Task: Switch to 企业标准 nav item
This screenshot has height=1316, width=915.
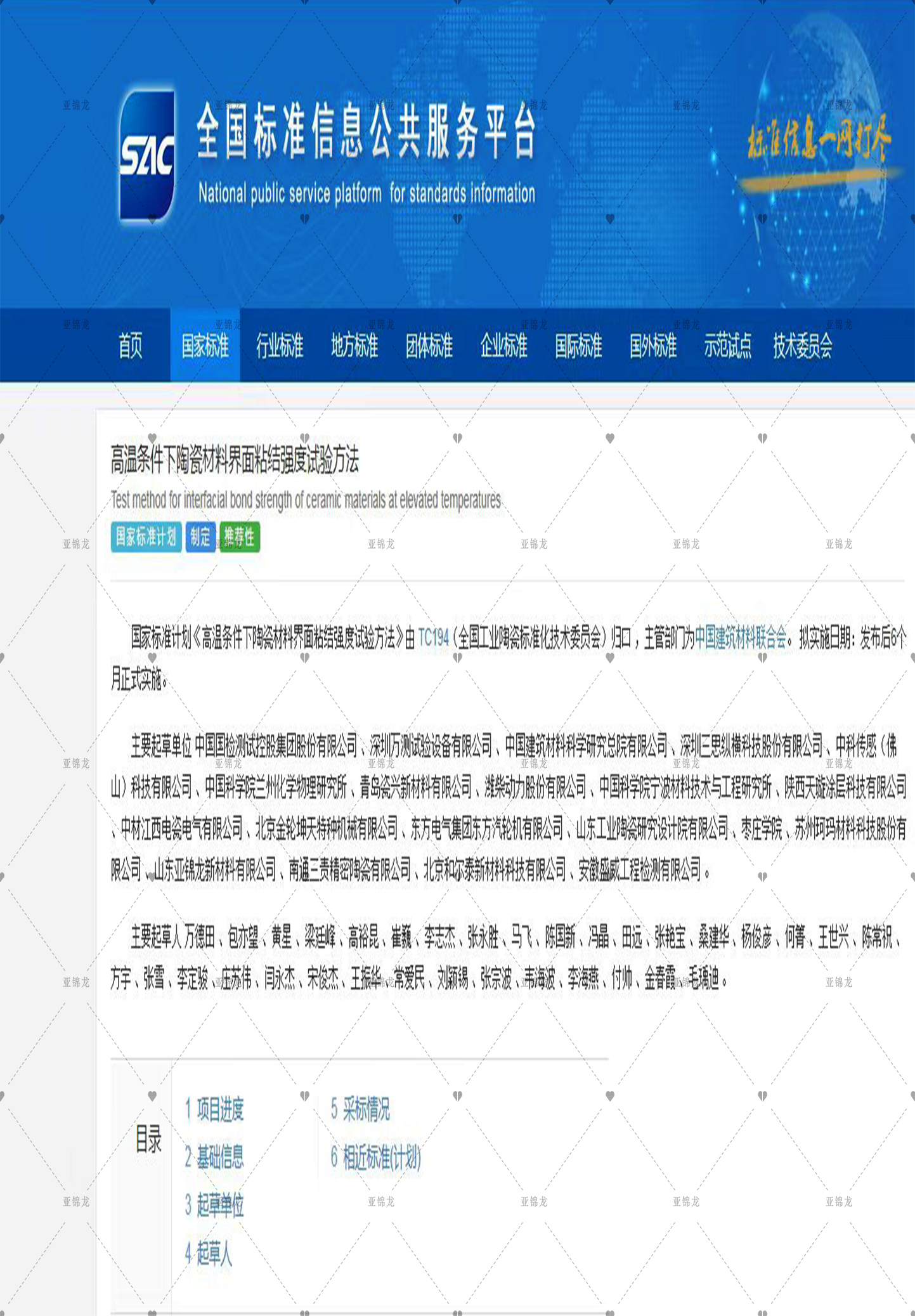Action: 504,346
